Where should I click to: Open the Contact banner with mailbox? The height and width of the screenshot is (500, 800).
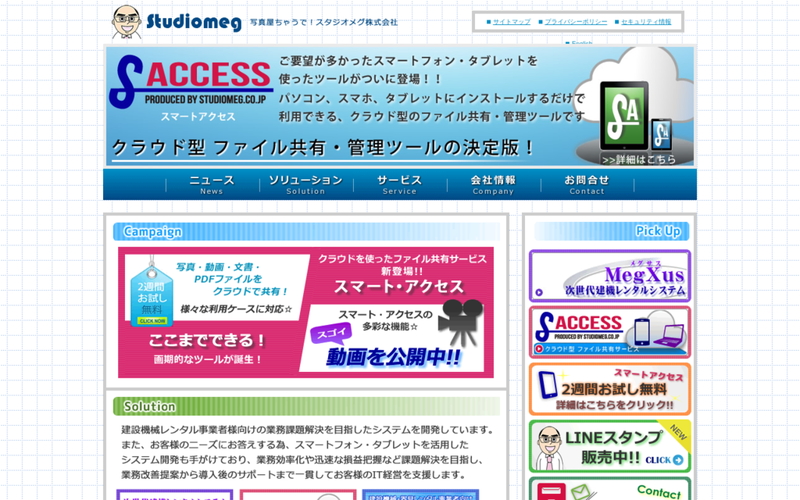(x=610, y=488)
